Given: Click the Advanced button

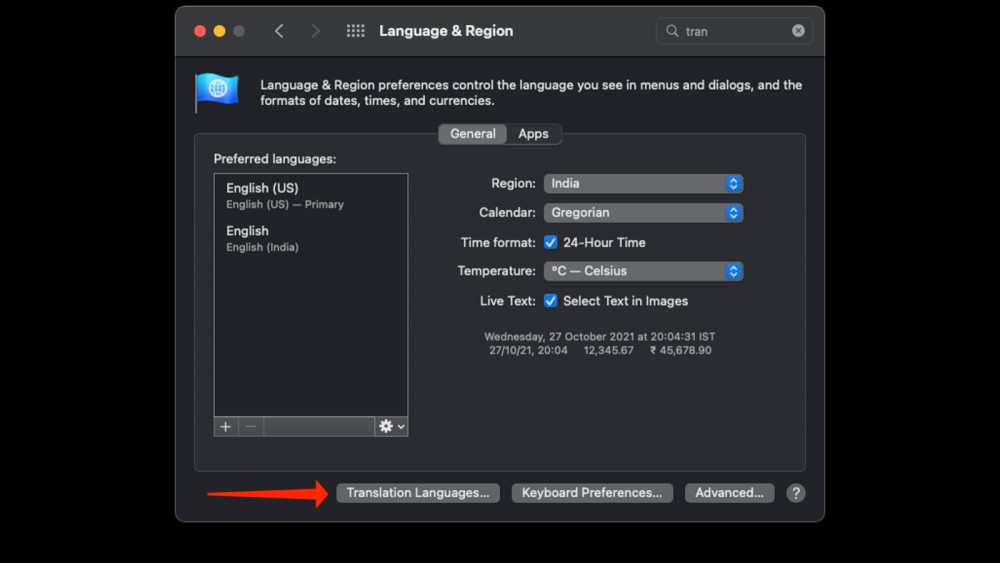Looking at the screenshot, I should pyautogui.click(x=729, y=493).
